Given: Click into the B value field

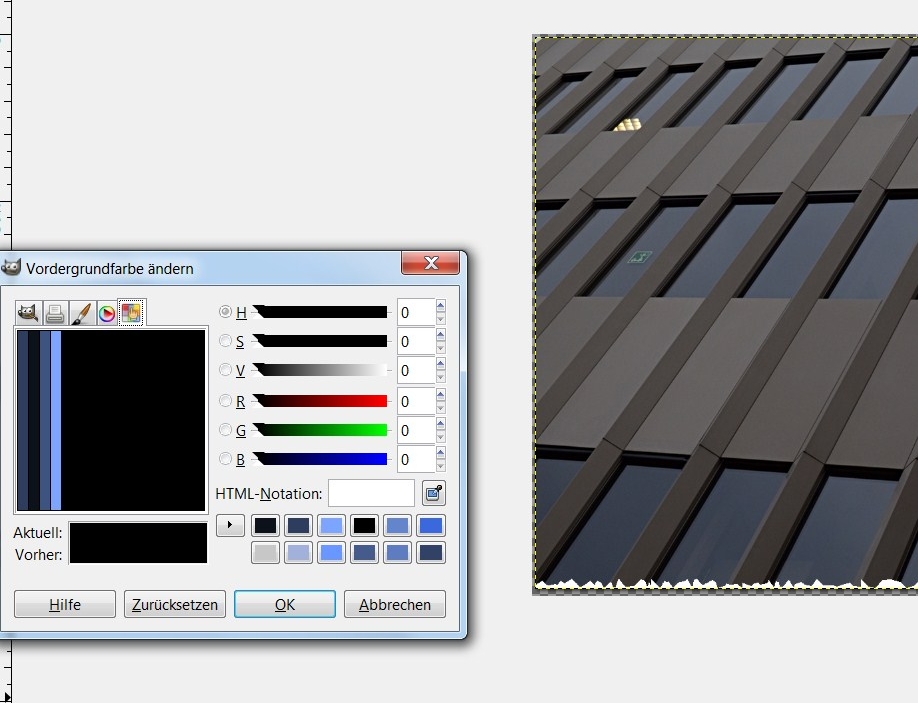Looking at the screenshot, I should tap(416, 459).
